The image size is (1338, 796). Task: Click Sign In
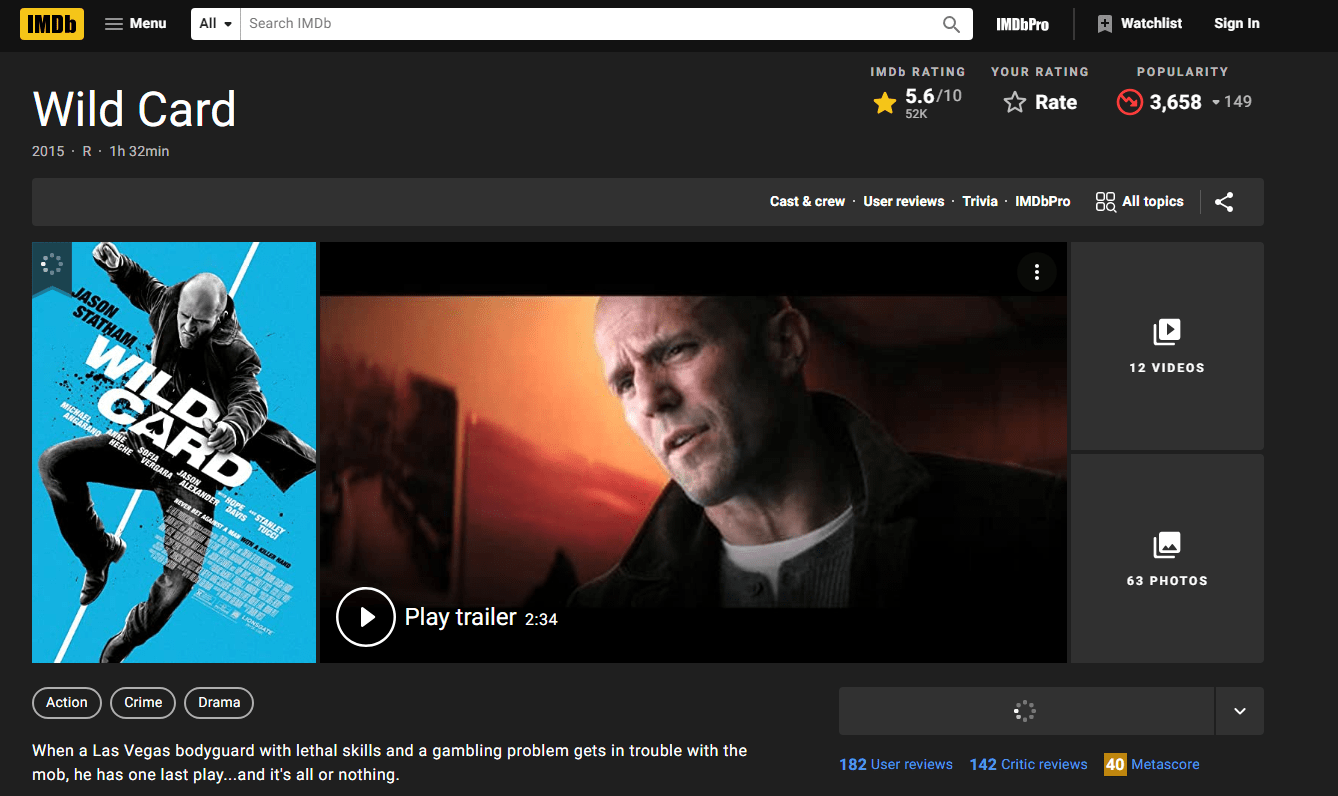click(x=1237, y=24)
